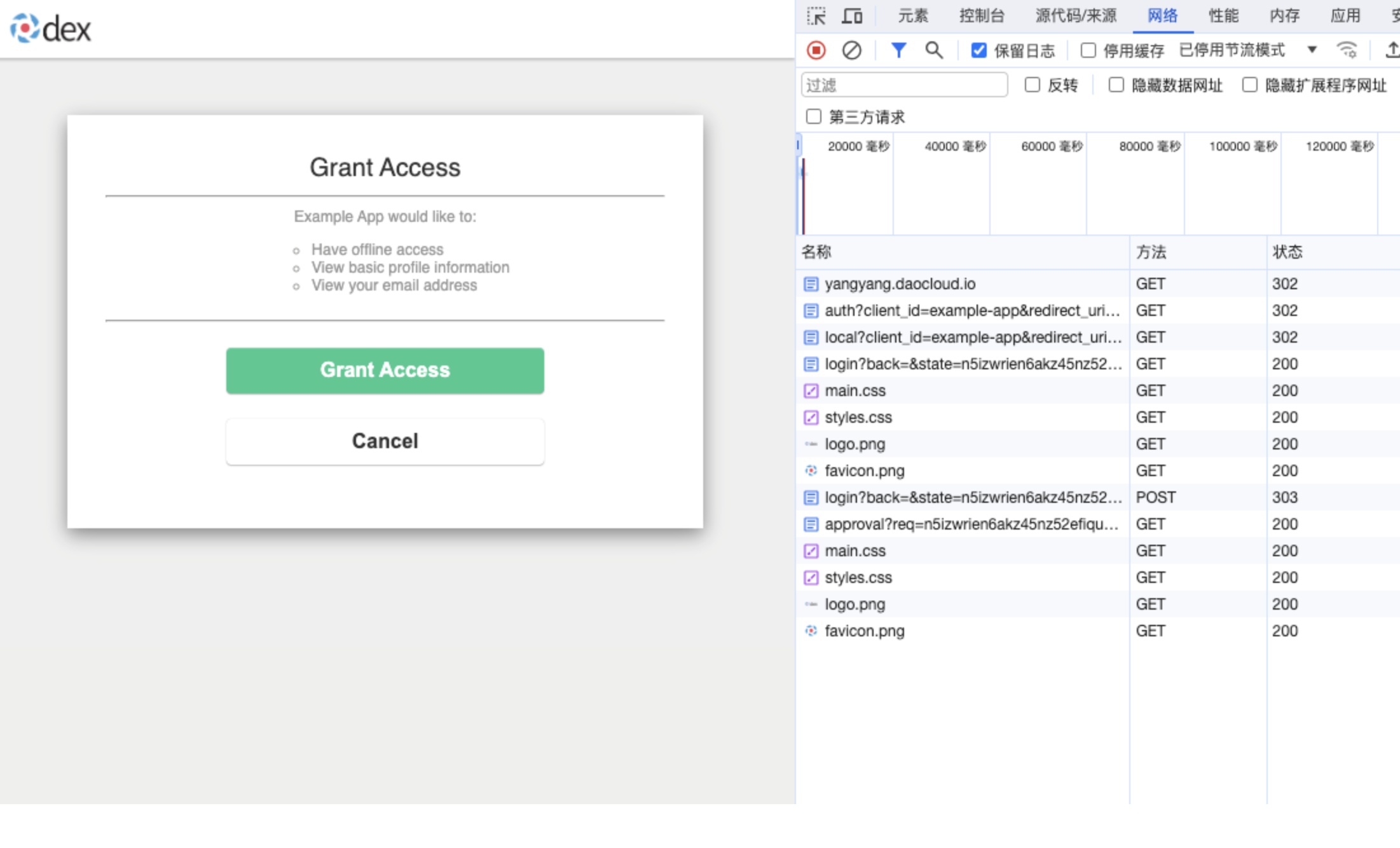This screenshot has height=848, width=1400.
Task: Switch to the 控制台 tab
Action: tap(982, 16)
